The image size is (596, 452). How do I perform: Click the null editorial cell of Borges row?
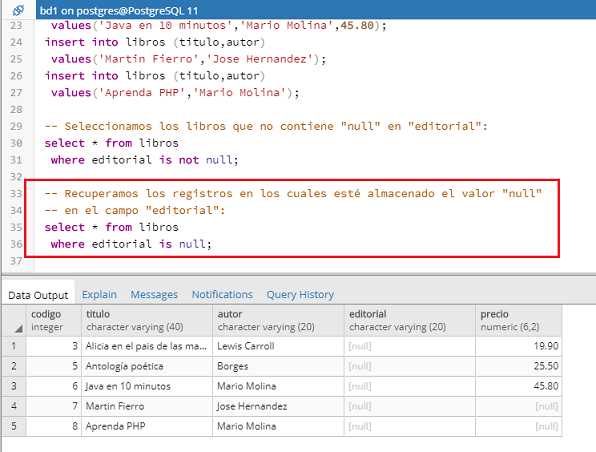[410, 366]
